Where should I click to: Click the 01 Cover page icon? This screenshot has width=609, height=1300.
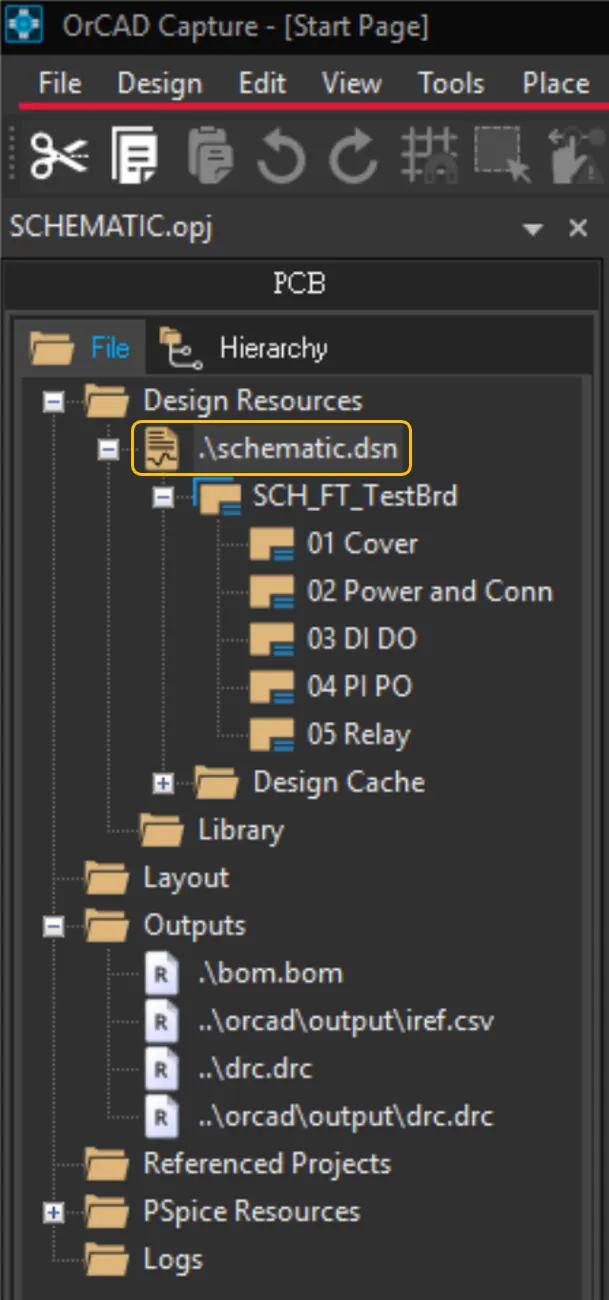(x=272, y=544)
